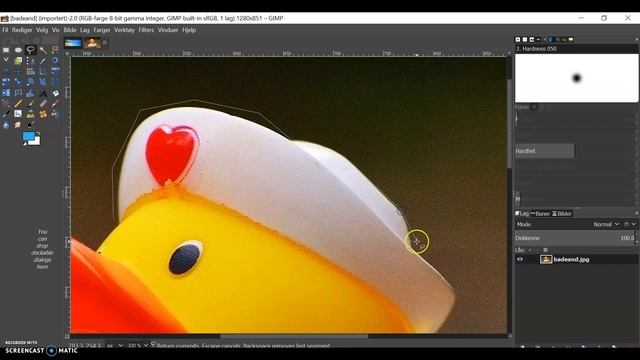Viewport: 640px width, 360px height.
Task: Select the Airbrush tool
Action: click(55, 103)
